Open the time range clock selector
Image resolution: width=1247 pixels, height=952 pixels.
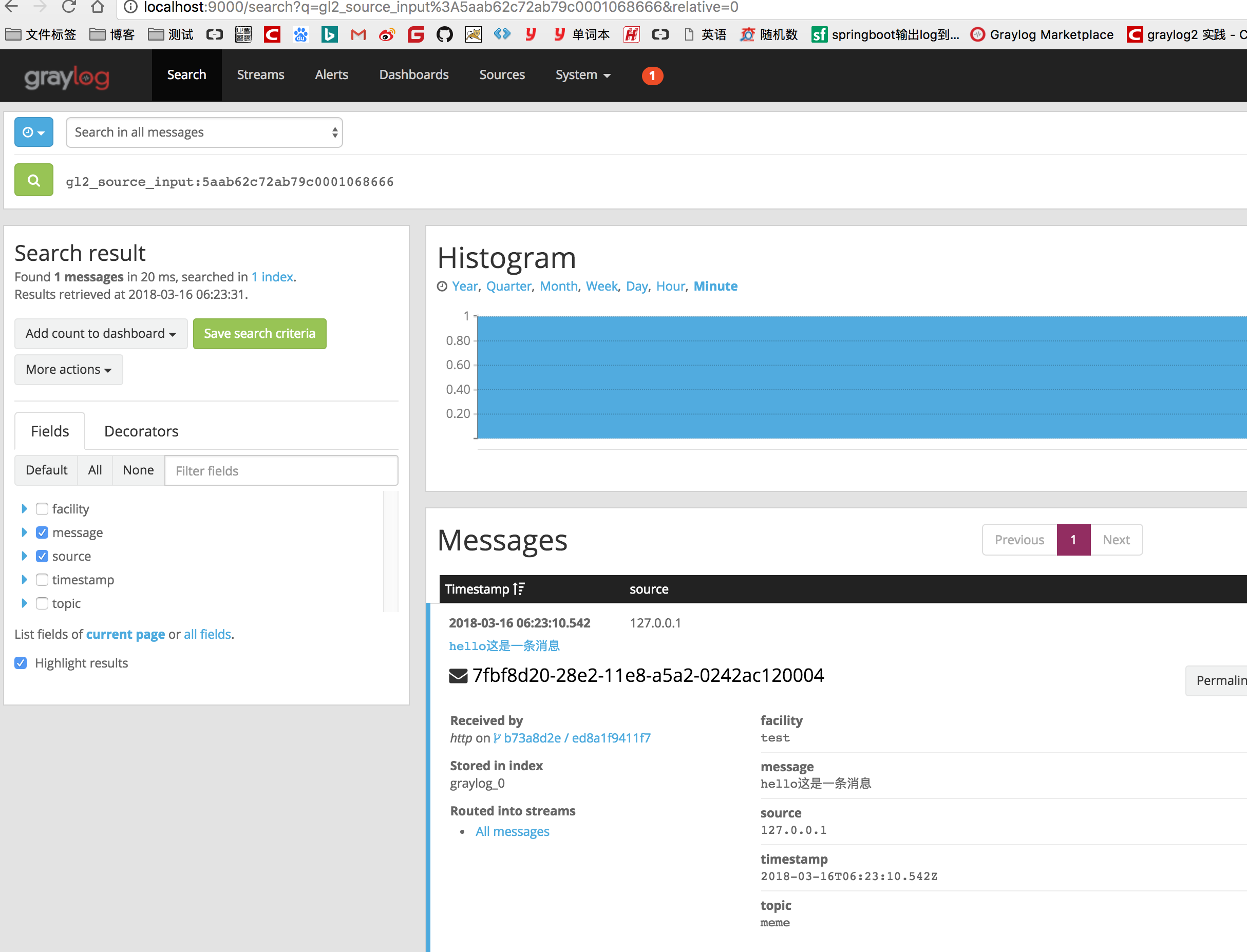[33, 132]
